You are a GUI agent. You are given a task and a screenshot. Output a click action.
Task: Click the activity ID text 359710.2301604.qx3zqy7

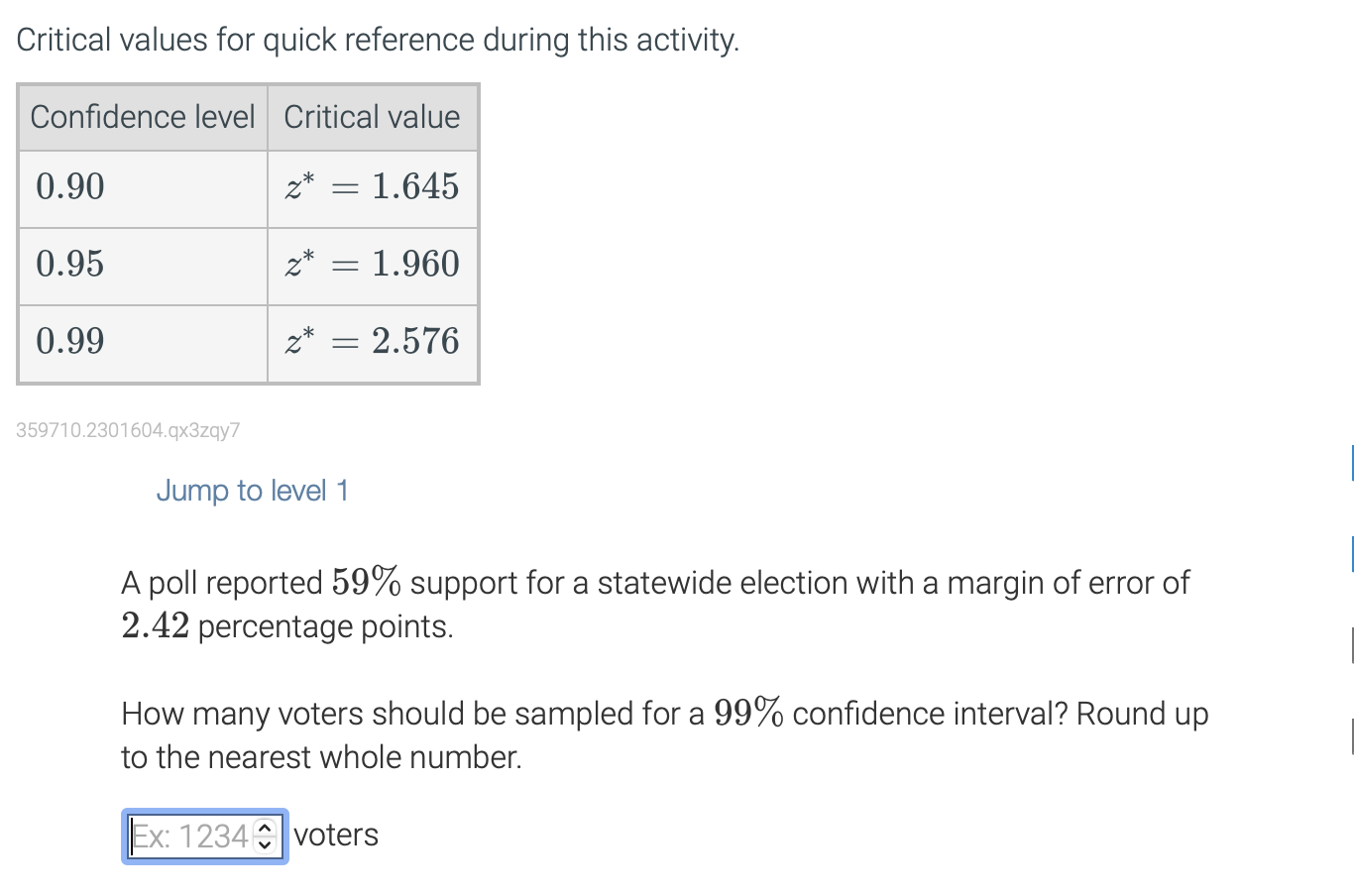[x=127, y=430]
